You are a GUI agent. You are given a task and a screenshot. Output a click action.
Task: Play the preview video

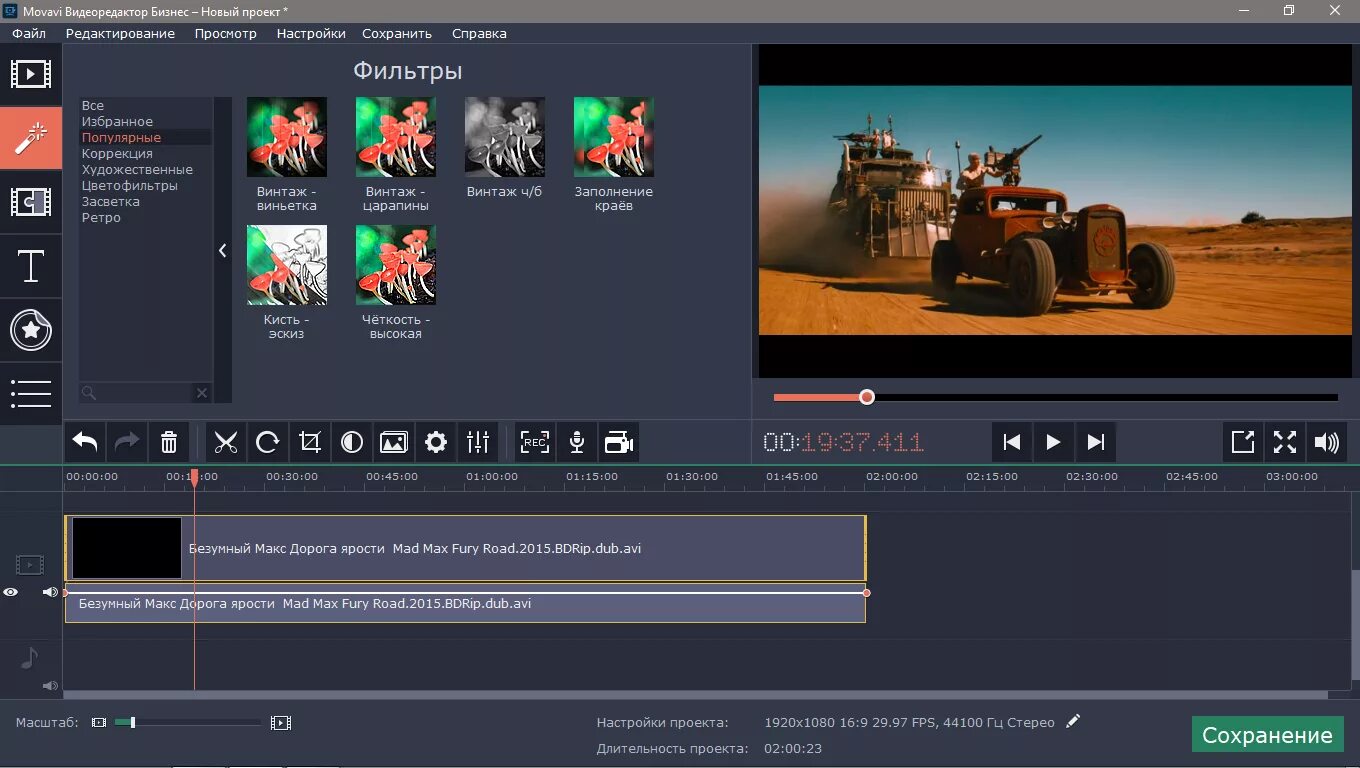pyautogui.click(x=1053, y=442)
